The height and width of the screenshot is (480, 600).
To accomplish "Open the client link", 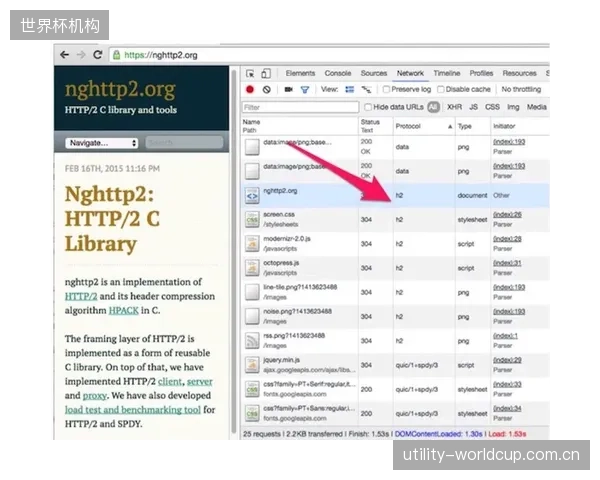I will [170, 382].
